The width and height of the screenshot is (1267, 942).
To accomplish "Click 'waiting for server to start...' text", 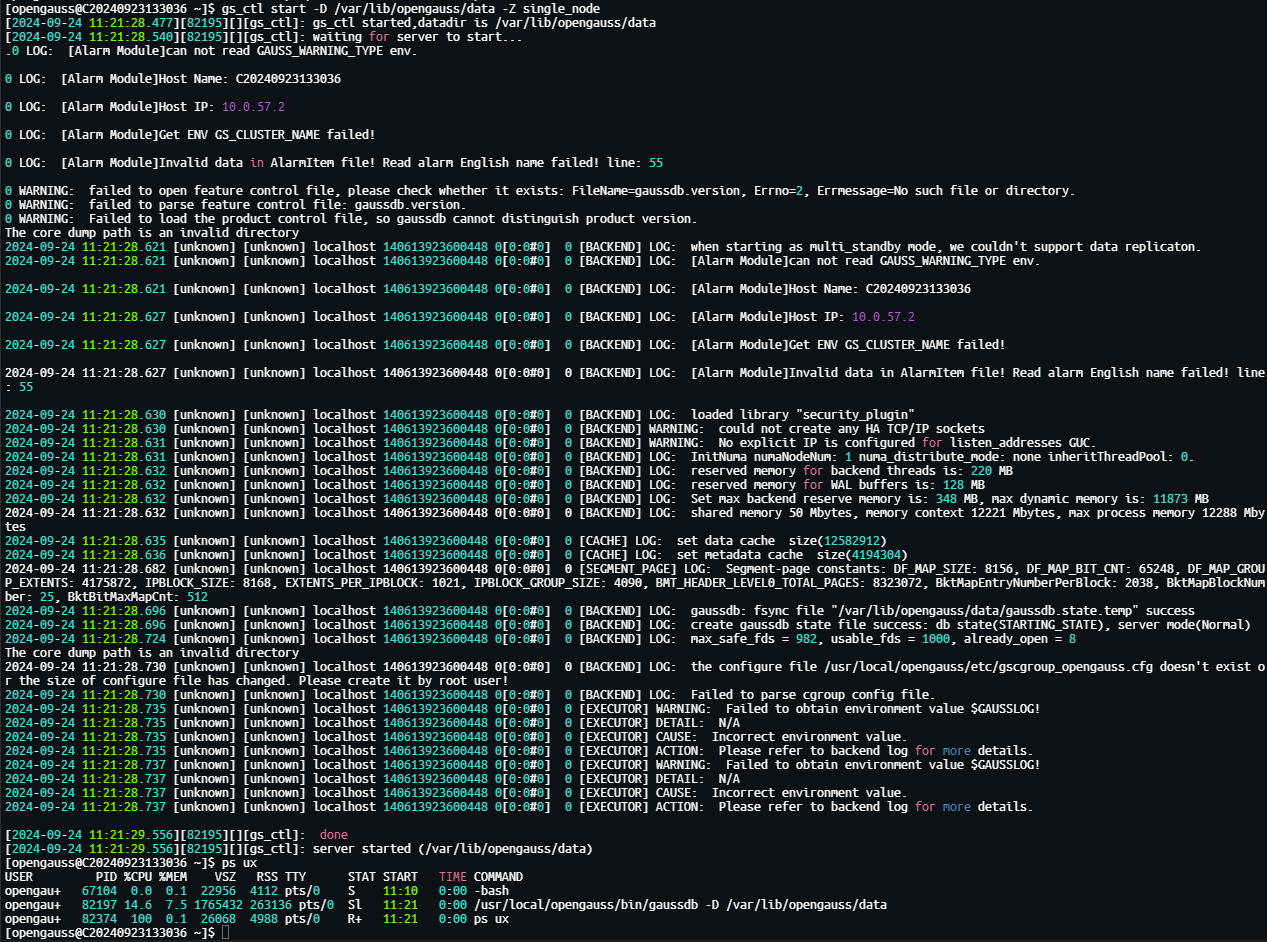I will [x=417, y=36].
